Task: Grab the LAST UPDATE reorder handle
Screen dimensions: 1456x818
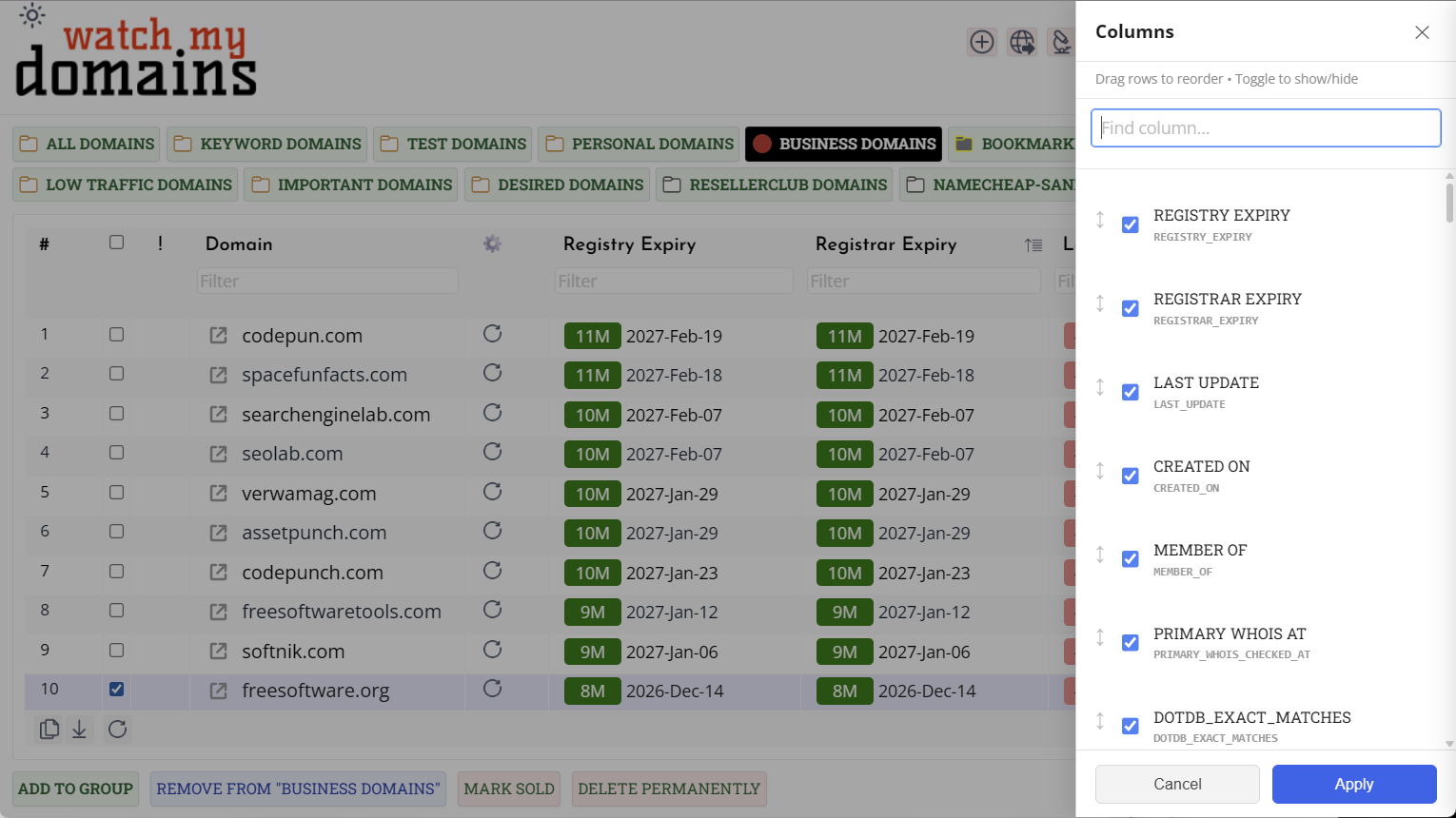Action: pyautogui.click(x=1100, y=387)
